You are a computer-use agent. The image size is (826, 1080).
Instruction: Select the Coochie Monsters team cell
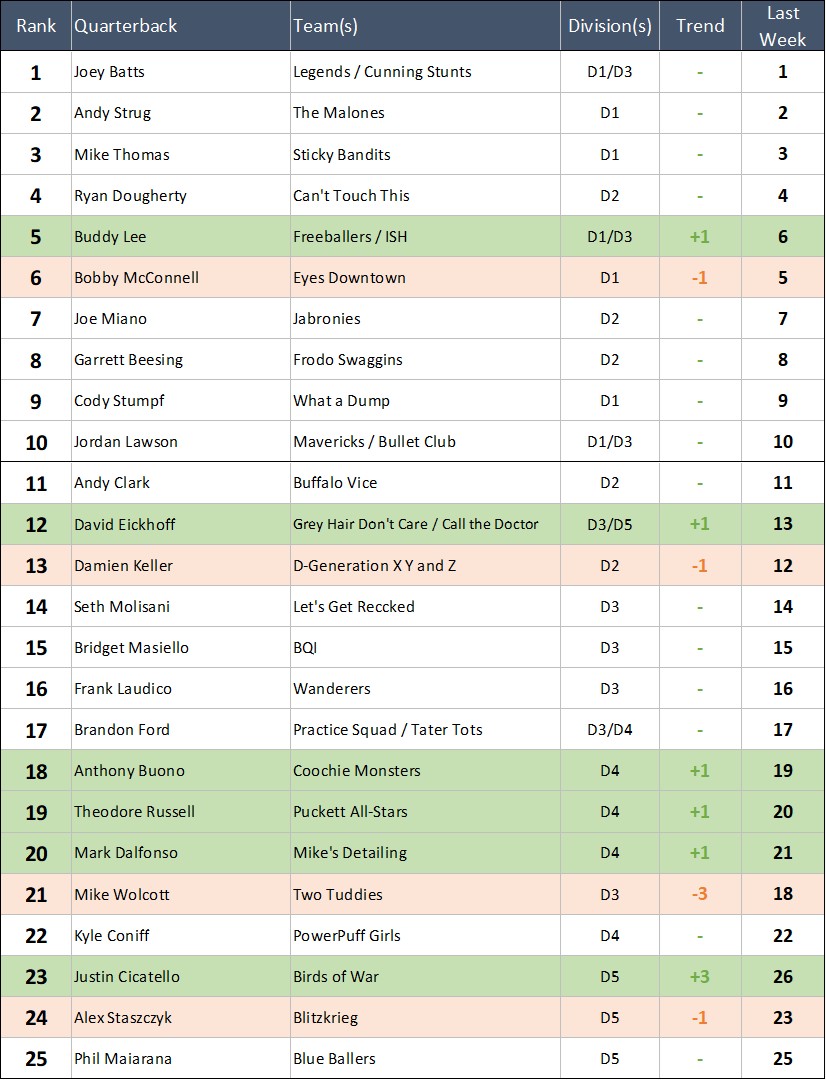pos(425,771)
